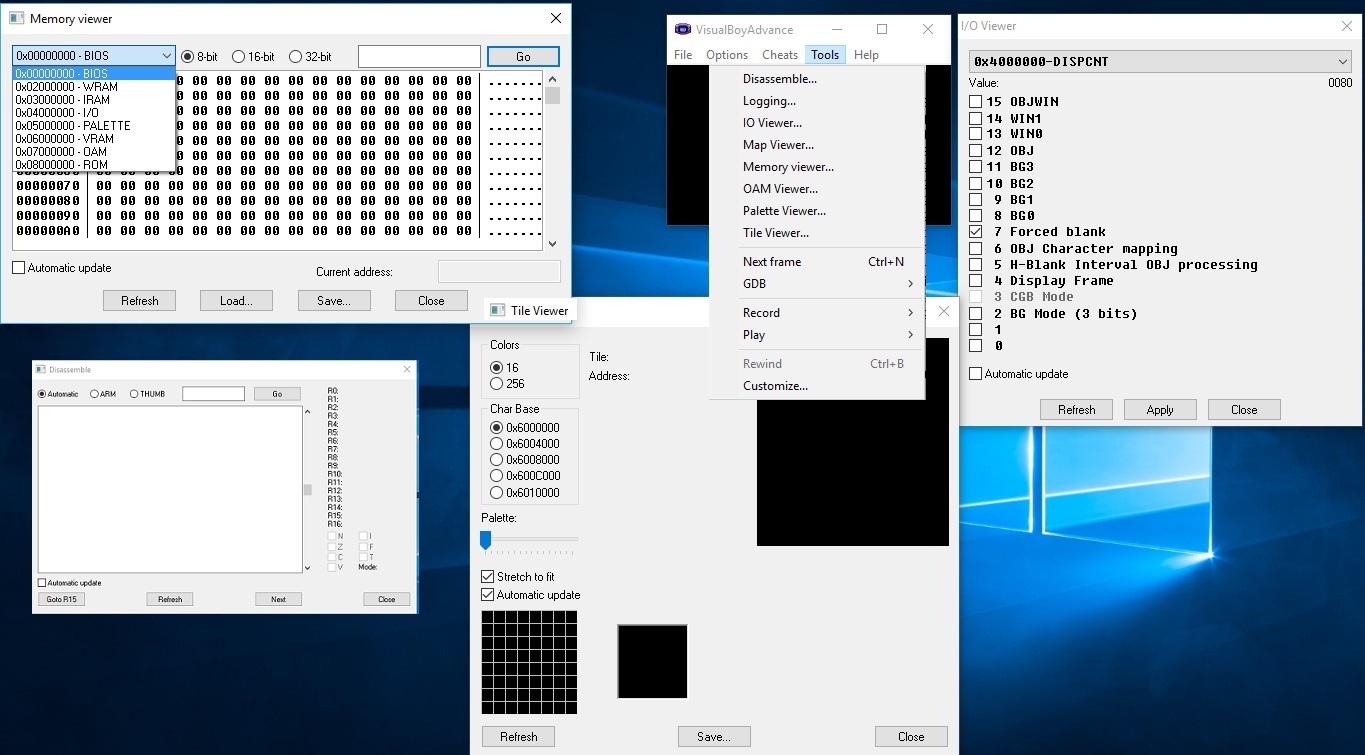The height and width of the screenshot is (755, 1365).
Task: Click the Memory viewer address input field
Action: click(419, 57)
